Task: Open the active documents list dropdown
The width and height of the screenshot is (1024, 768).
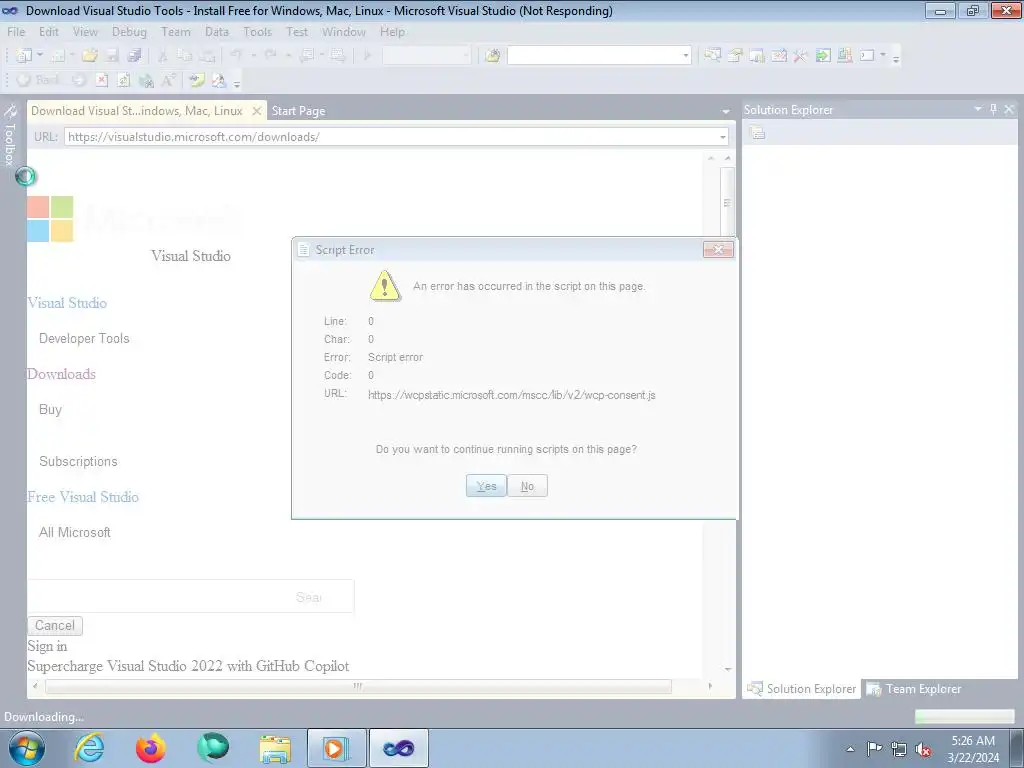Action: click(x=726, y=112)
